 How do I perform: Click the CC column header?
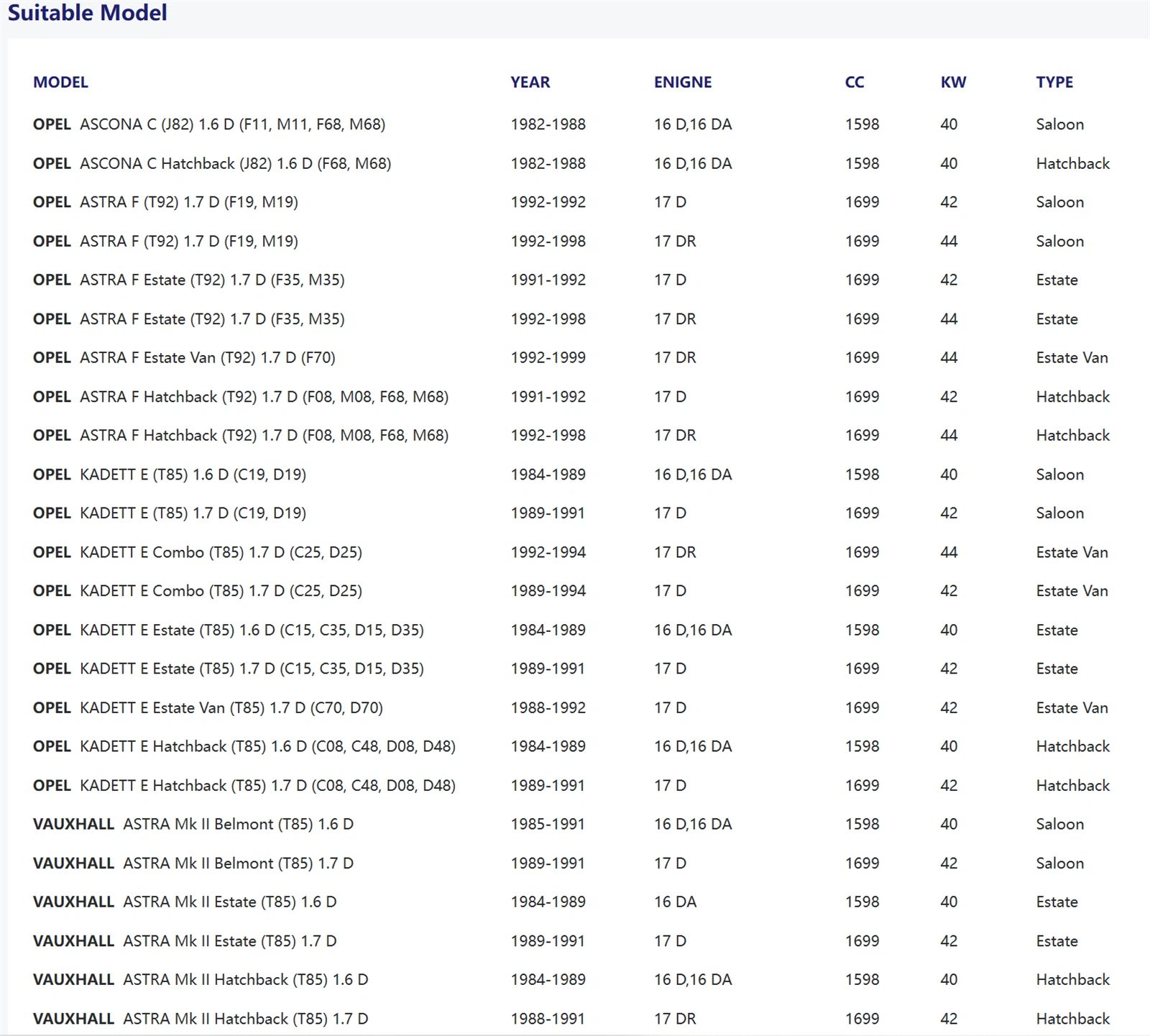tap(855, 83)
